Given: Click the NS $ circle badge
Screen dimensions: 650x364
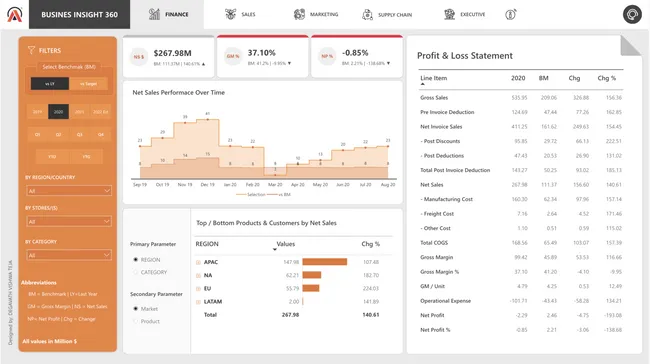Looking at the screenshot, I should coord(138,57).
